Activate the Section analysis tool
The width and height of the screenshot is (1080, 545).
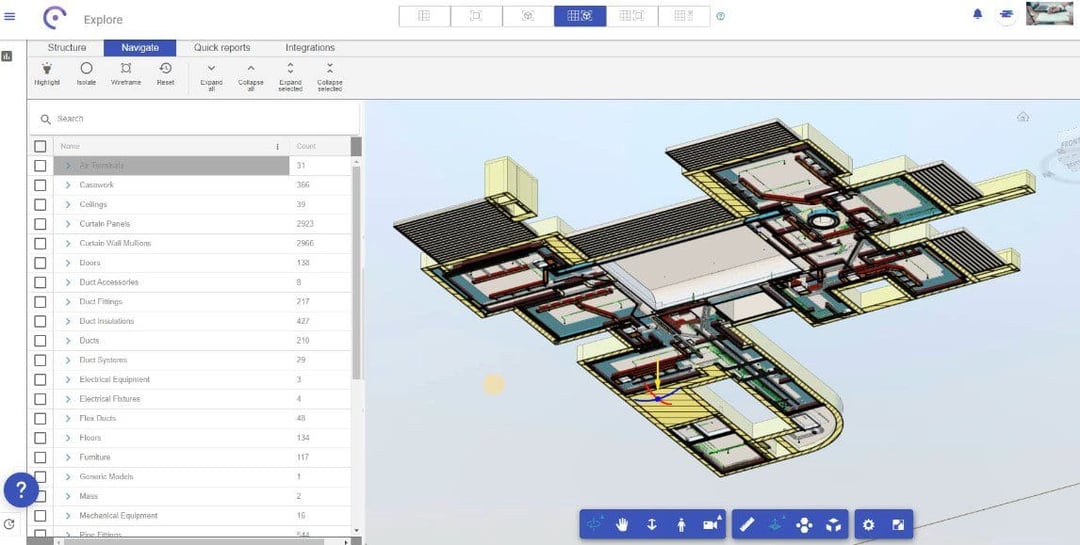point(776,525)
